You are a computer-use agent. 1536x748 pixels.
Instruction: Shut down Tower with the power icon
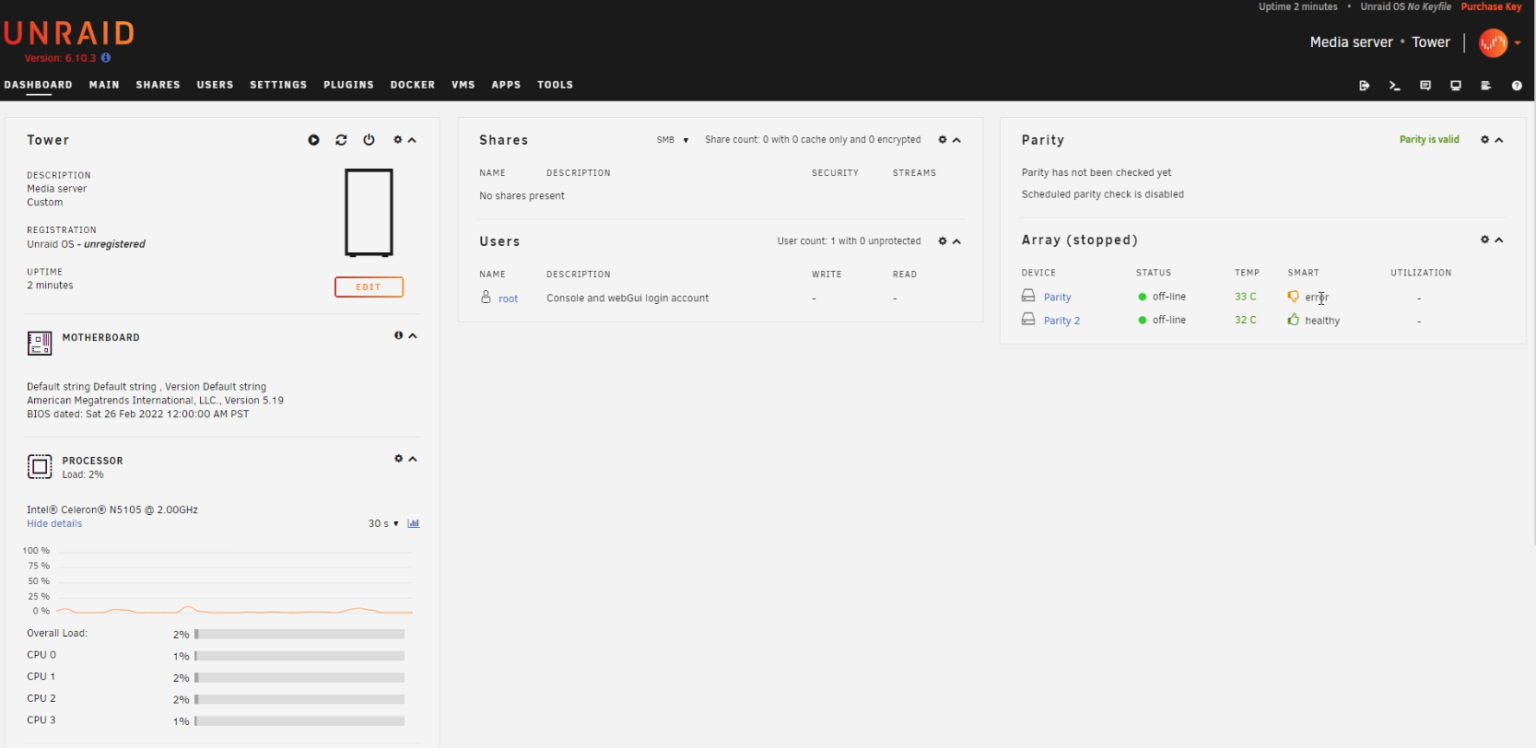tap(369, 140)
